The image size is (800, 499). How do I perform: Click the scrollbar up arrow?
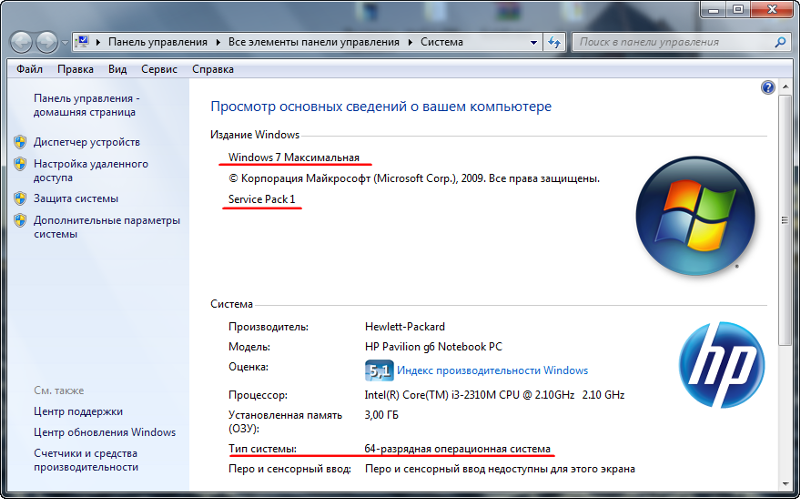click(x=785, y=87)
